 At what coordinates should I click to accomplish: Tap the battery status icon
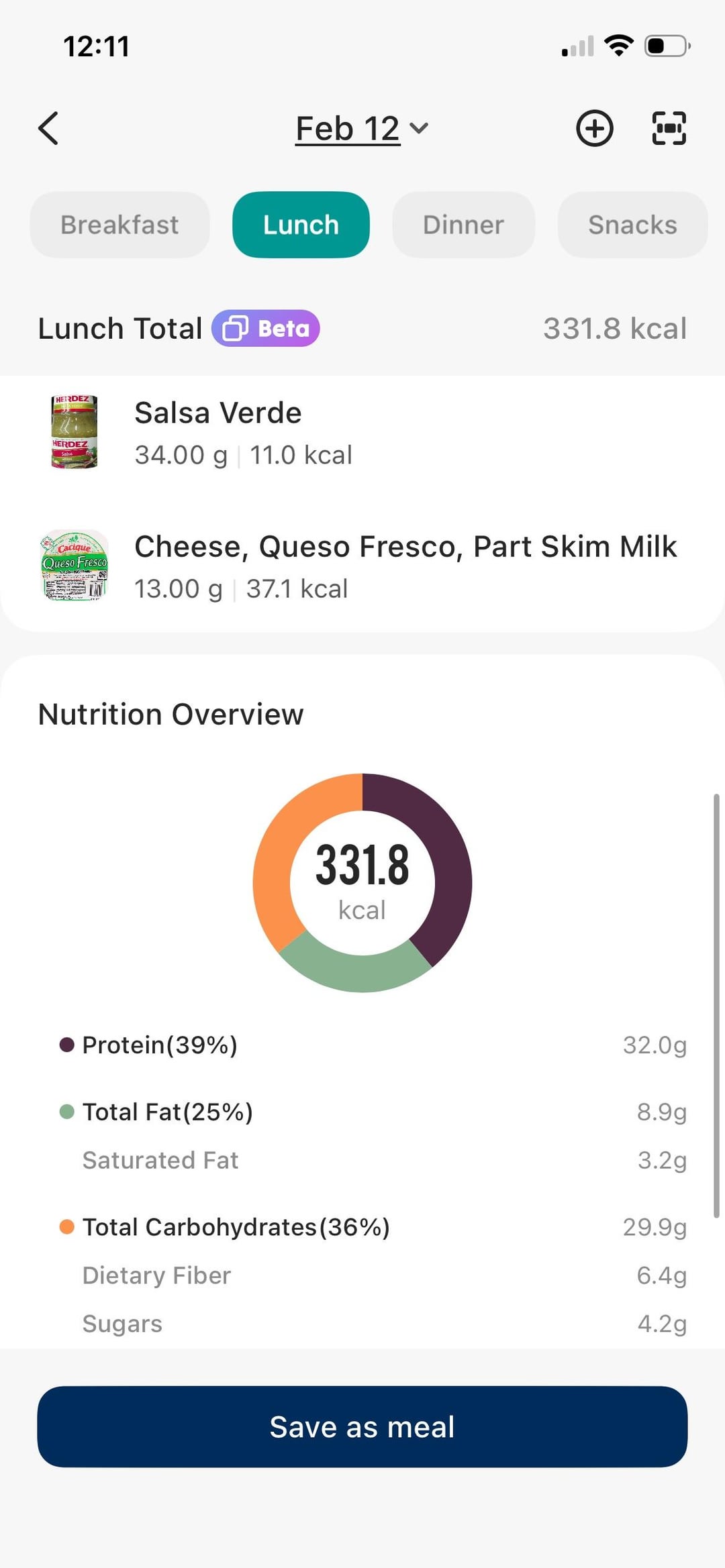tap(667, 46)
